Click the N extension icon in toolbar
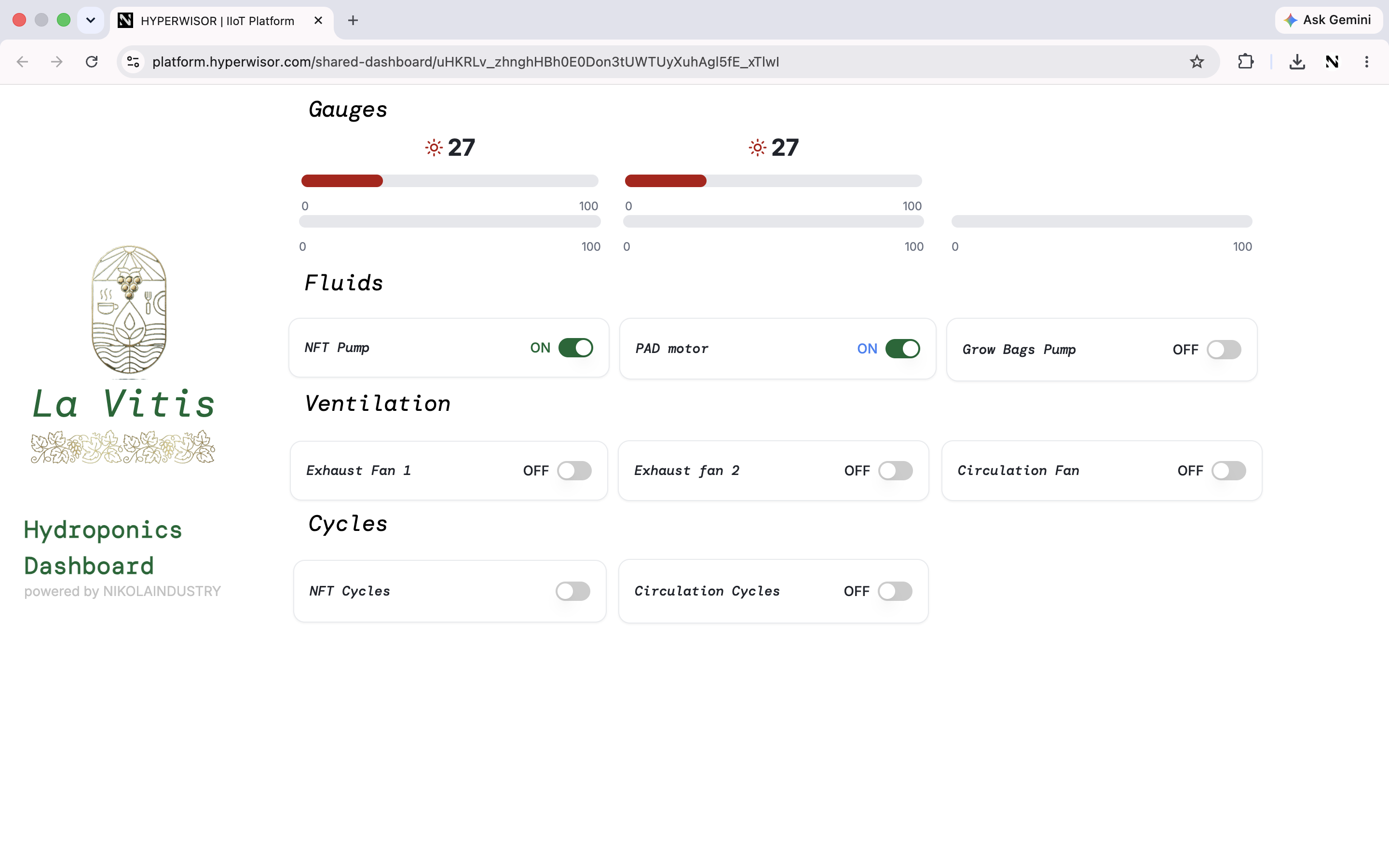This screenshot has height=868, width=1389. 1332,61
